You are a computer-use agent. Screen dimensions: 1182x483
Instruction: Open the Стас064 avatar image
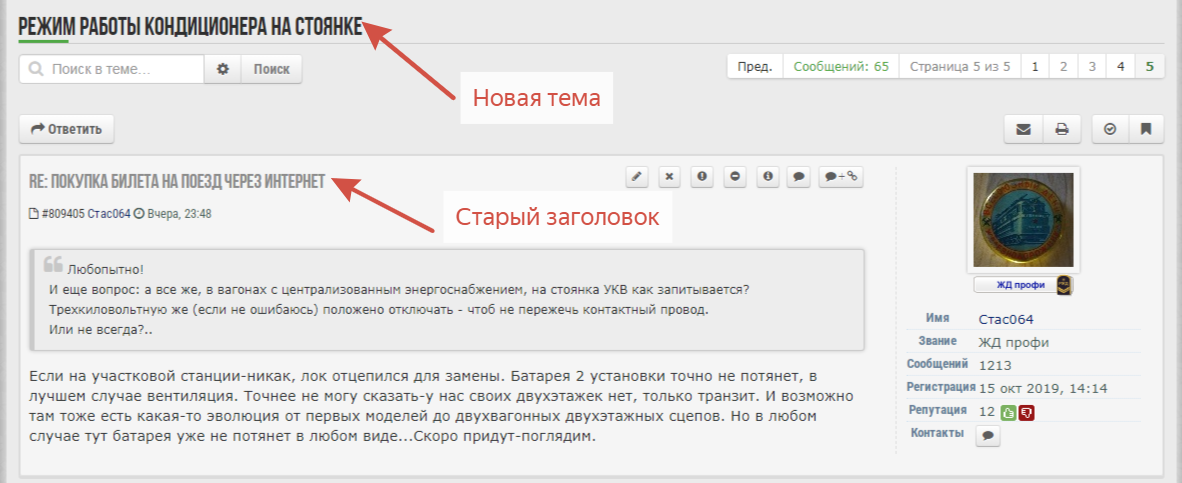coord(1023,219)
